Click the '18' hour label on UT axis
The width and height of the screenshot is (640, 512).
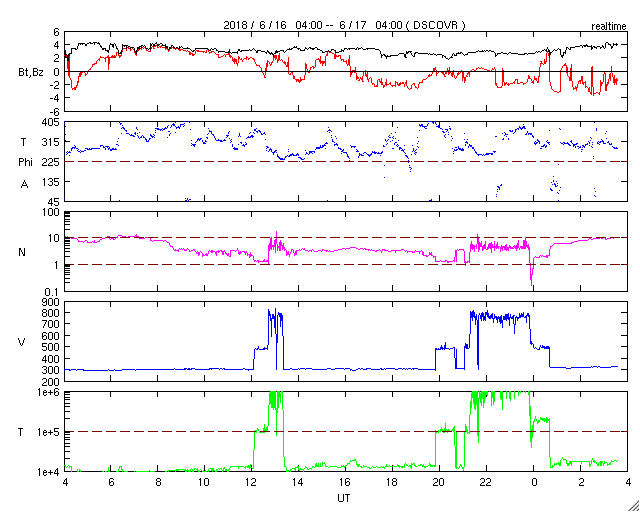pos(392,482)
